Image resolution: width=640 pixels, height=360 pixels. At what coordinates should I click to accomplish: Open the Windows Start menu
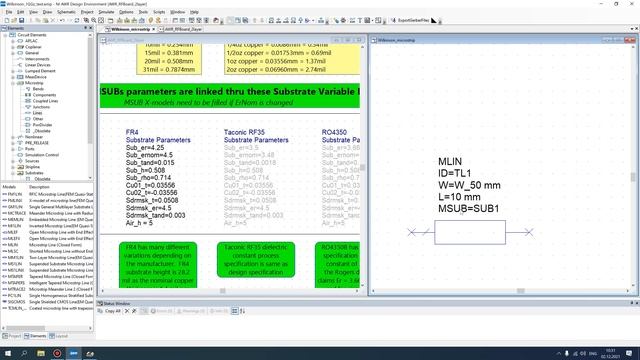(8, 353)
